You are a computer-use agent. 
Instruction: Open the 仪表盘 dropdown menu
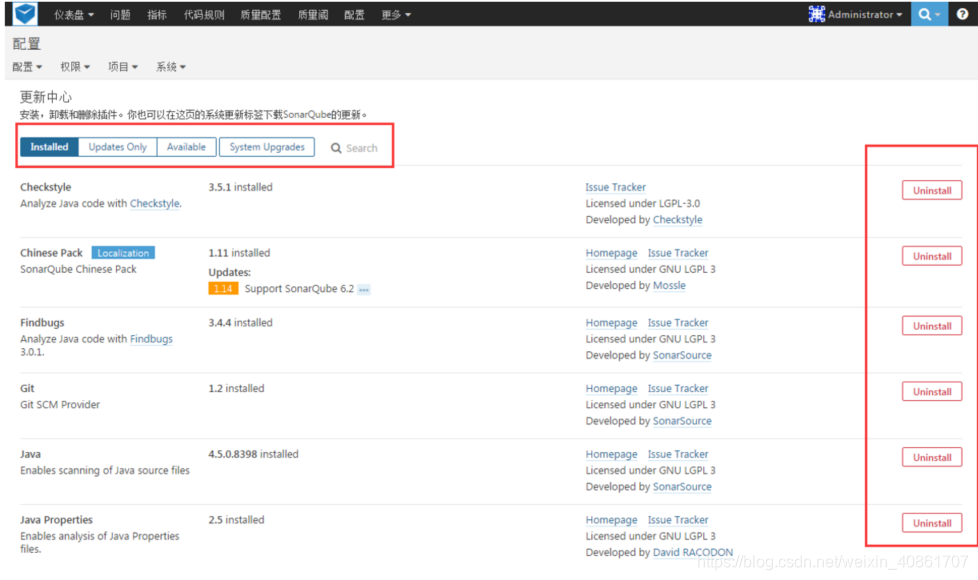74,15
